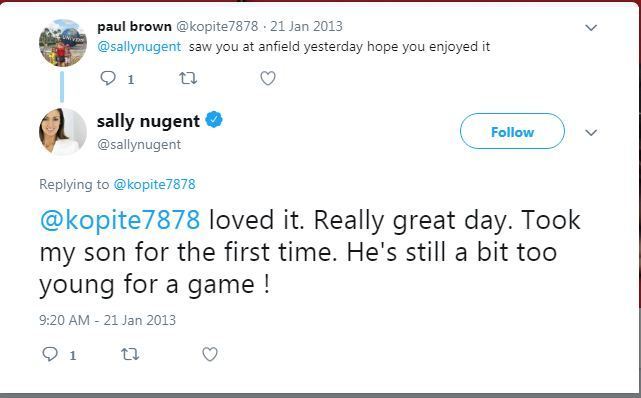Retweet paul brown's tweet
641x398 pixels.
[188, 78]
